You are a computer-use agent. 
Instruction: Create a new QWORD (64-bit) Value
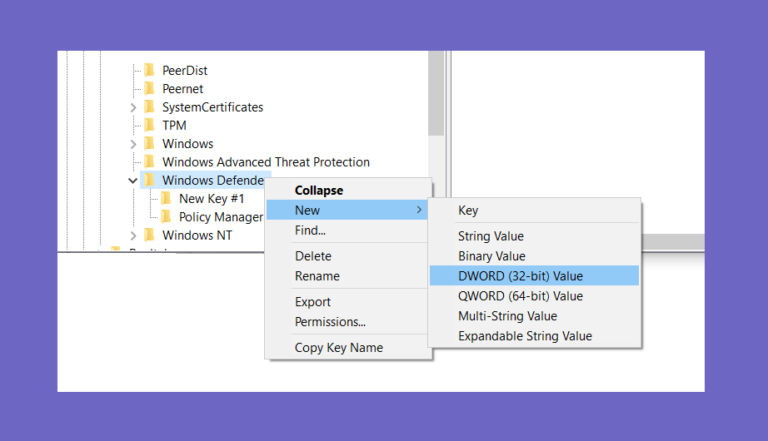coord(534,296)
